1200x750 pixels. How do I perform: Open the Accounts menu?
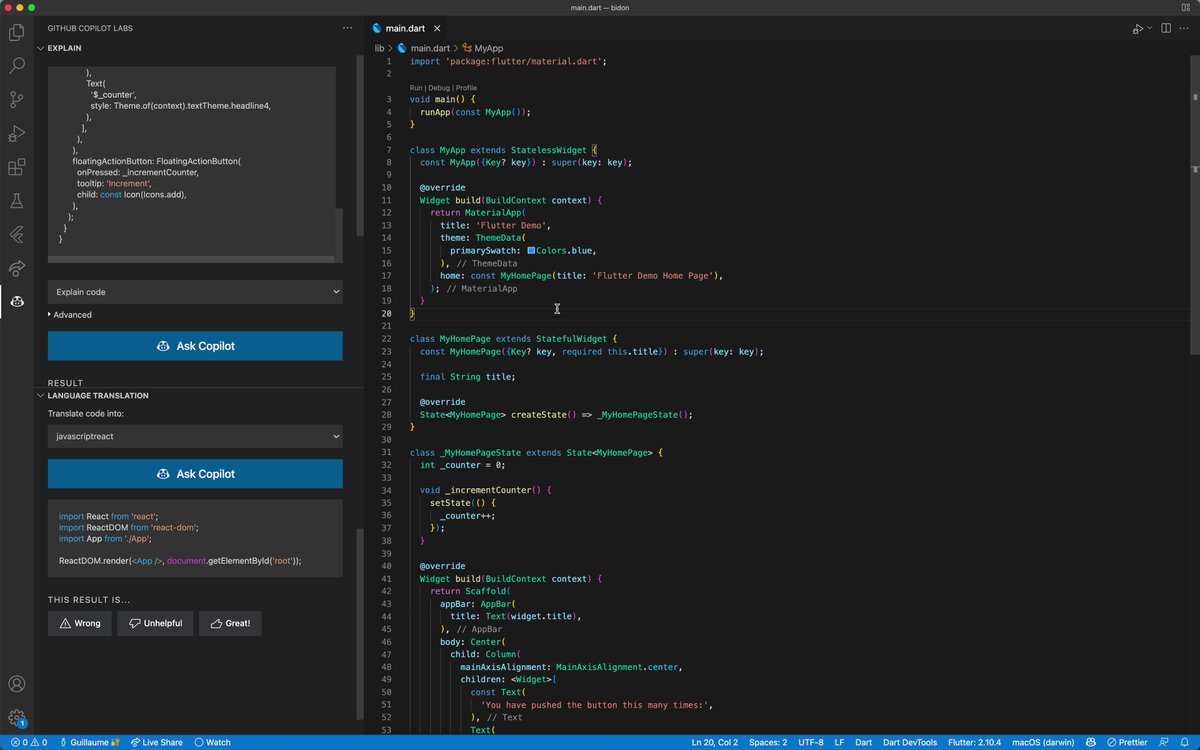tap(17, 684)
